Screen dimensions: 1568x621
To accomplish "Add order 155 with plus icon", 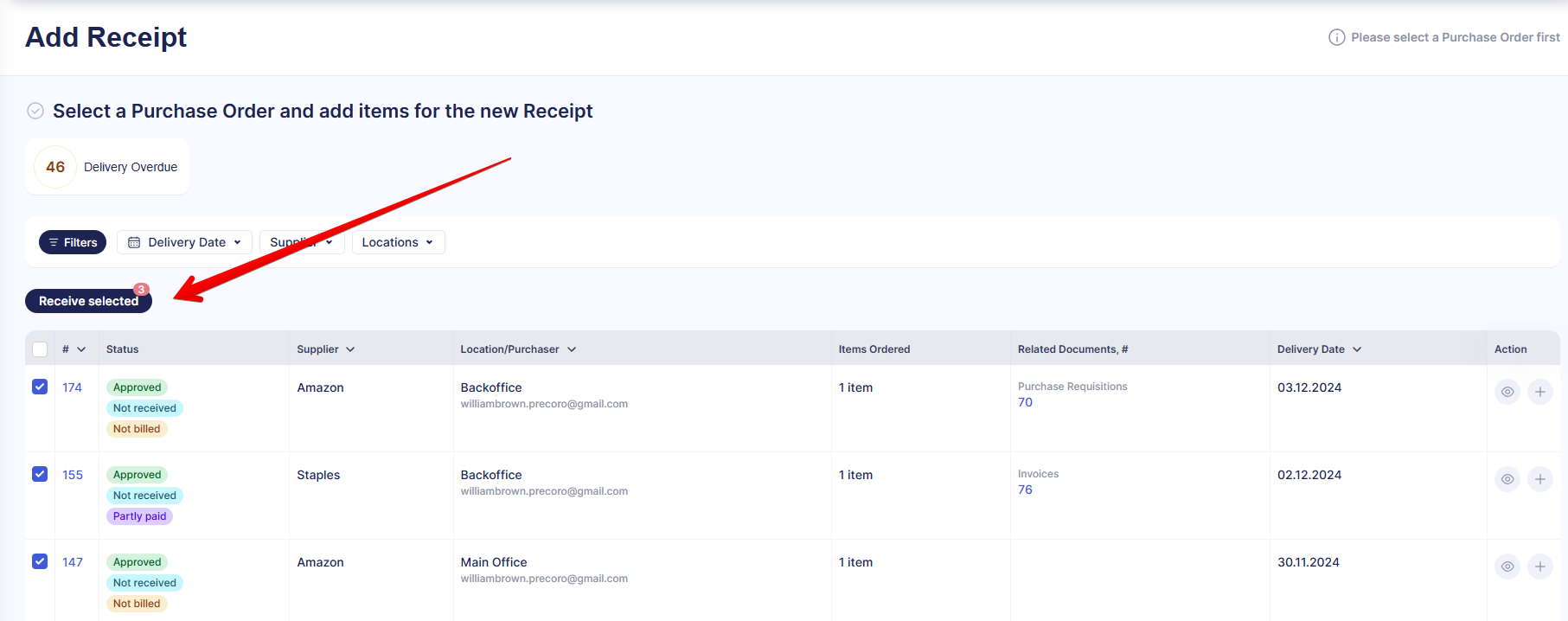I will (x=1539, y=479).
